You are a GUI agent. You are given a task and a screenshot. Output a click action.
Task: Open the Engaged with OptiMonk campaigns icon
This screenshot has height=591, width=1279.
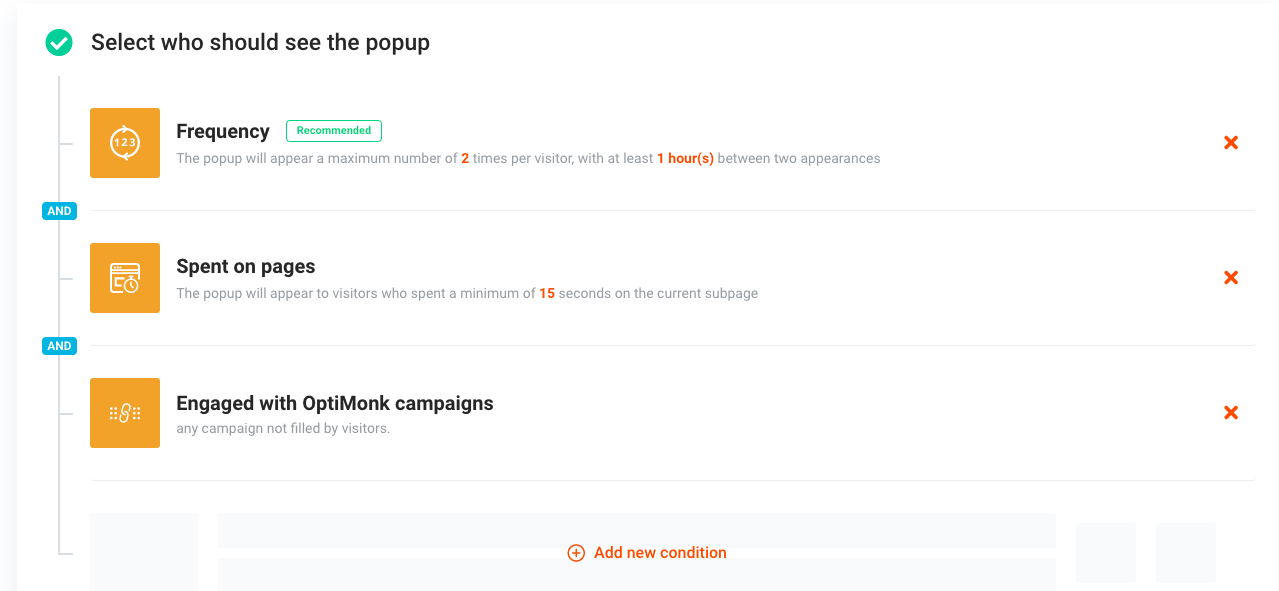point(124,412)
